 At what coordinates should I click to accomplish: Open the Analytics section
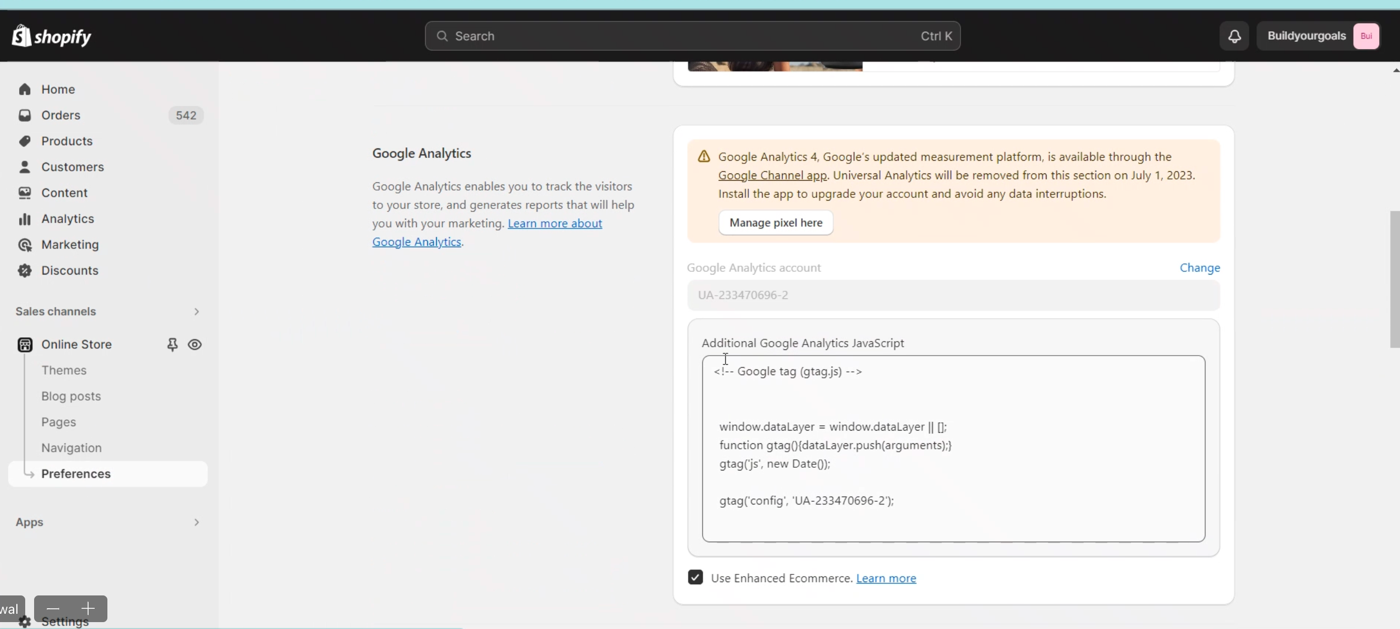[x=67, y=218]
